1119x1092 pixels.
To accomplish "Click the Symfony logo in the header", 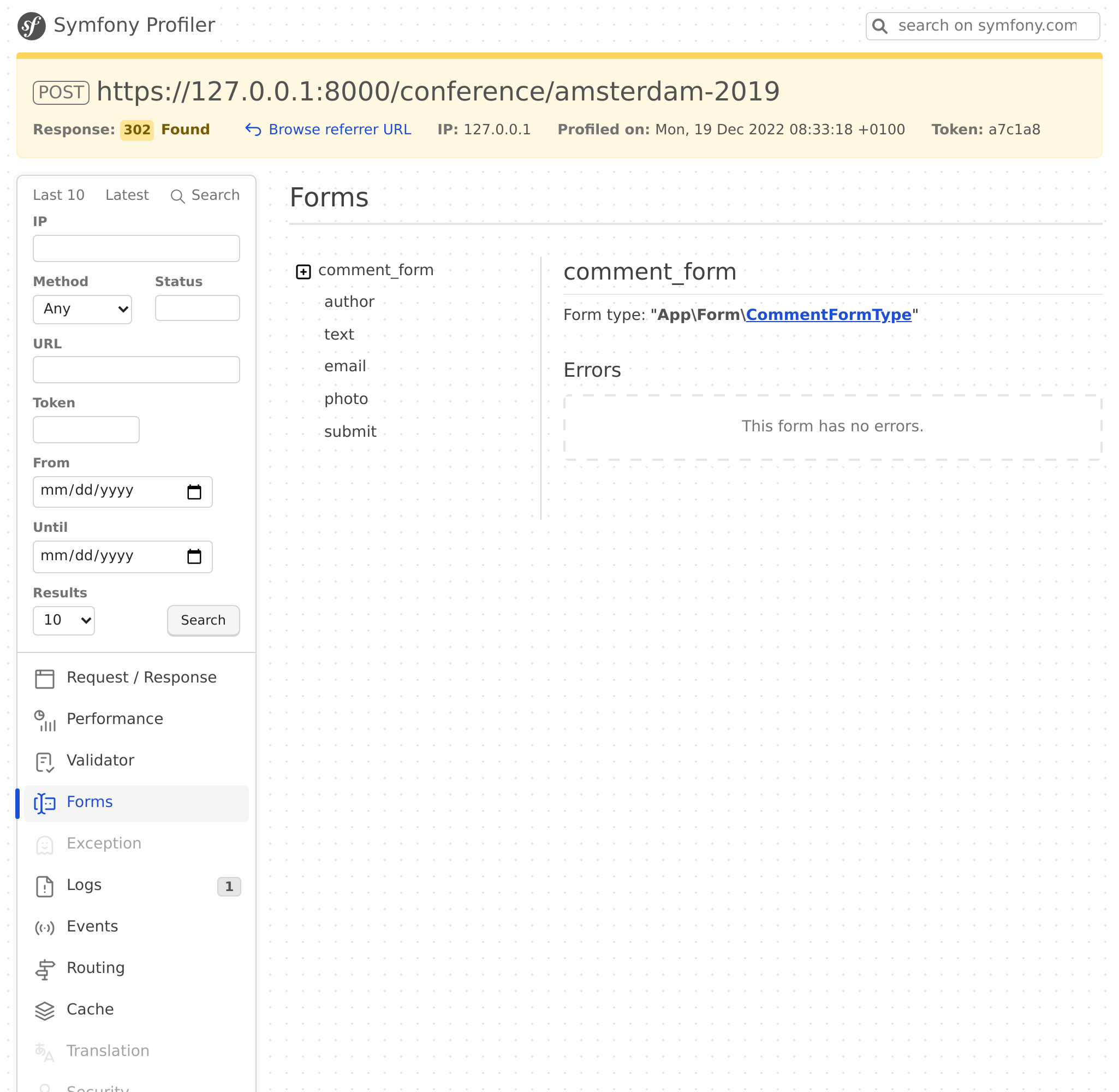I will (x=32, y=25).
